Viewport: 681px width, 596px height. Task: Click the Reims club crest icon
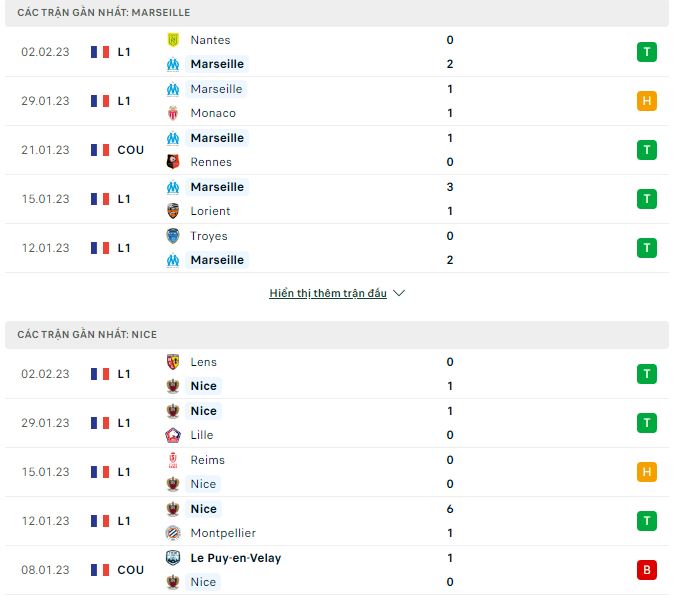coord(173,460)
